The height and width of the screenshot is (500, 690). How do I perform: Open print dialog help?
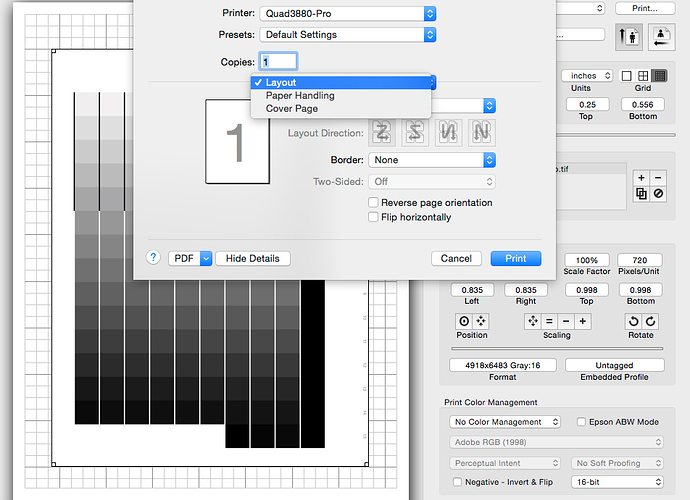coord(153,258)
